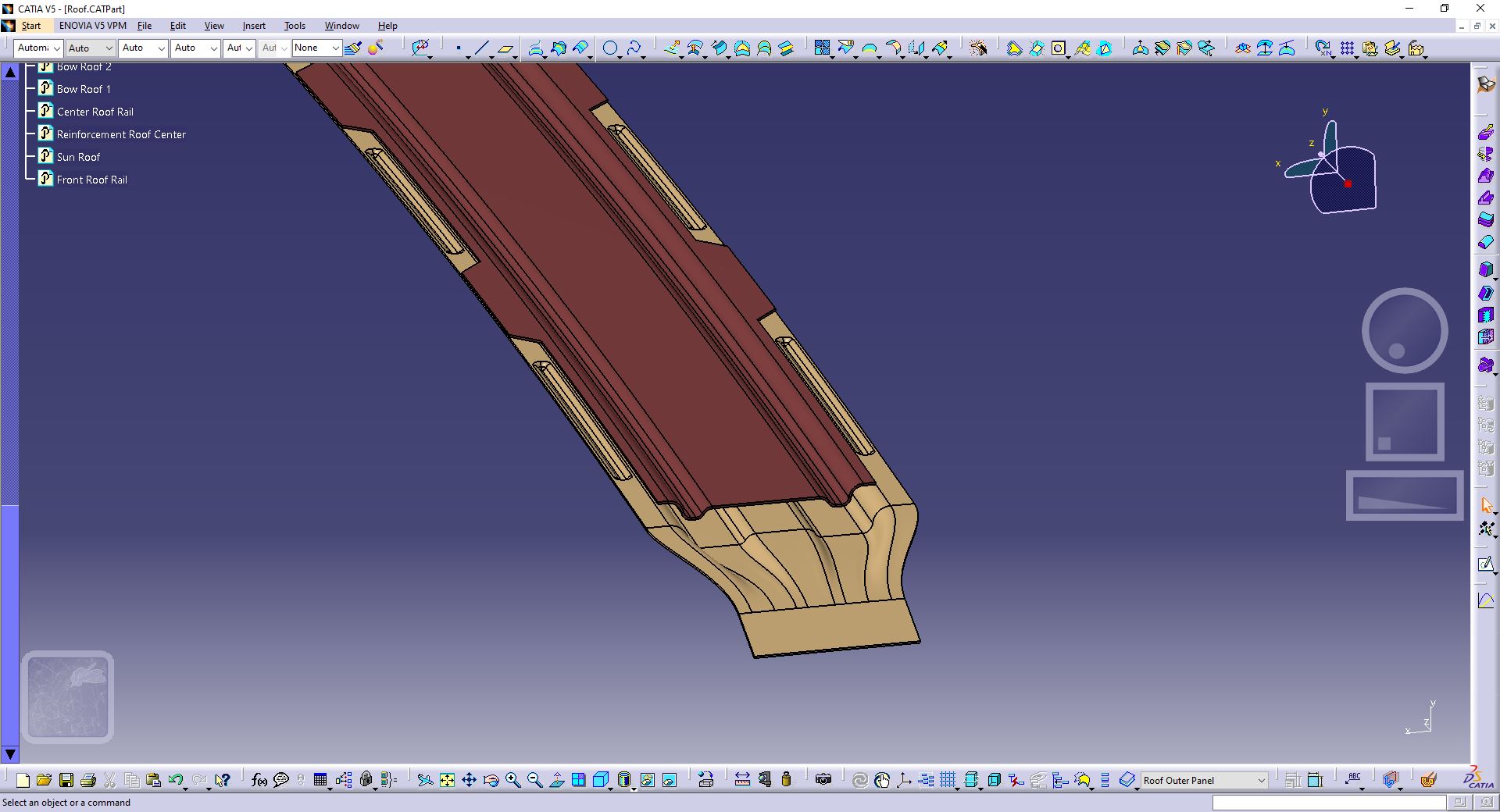The image size is (1500, 812).
Task: Click the Undo arrow icon
Action: pos(176,779)
